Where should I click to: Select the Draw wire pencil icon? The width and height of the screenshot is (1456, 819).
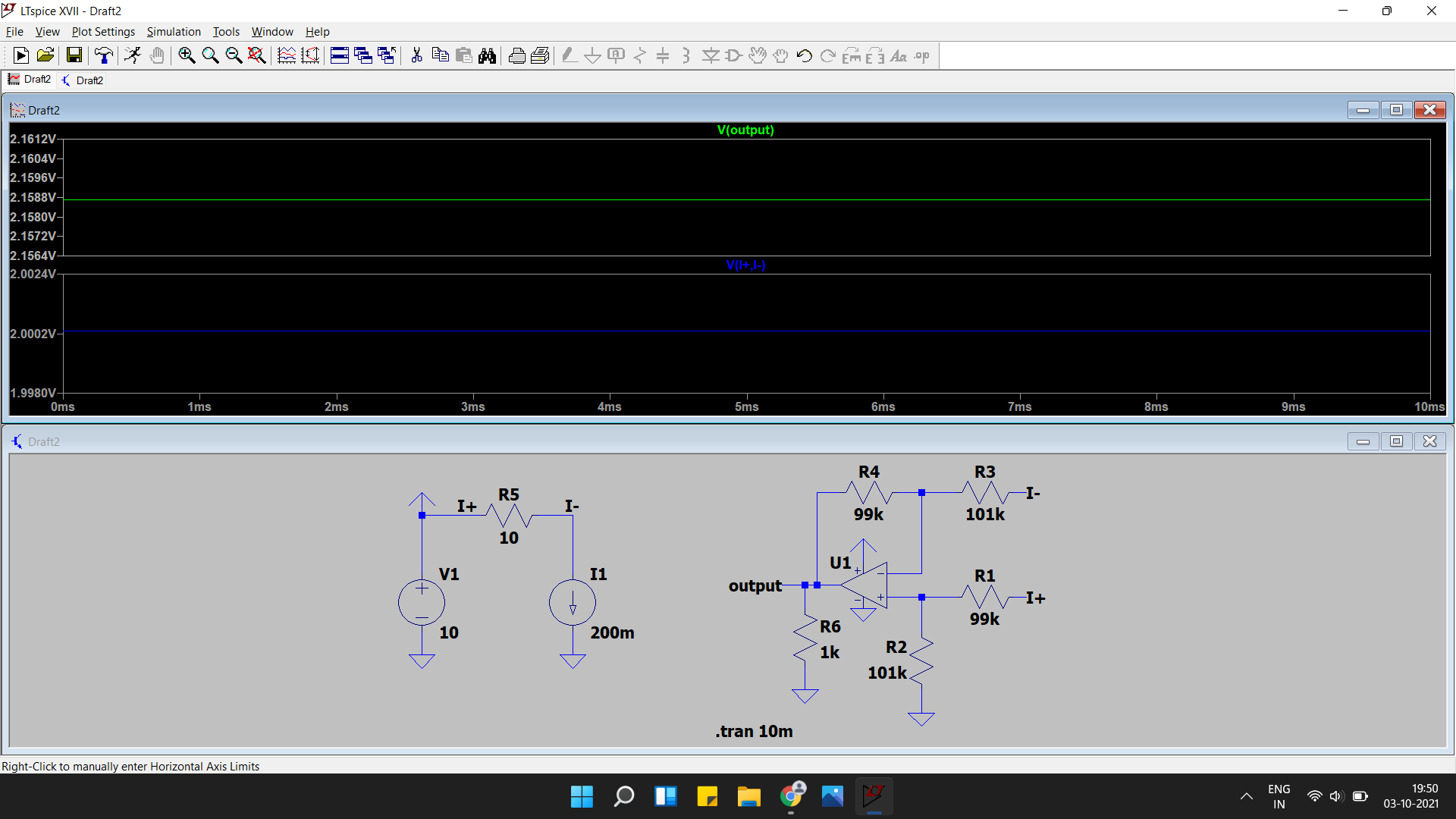(570, 55)
